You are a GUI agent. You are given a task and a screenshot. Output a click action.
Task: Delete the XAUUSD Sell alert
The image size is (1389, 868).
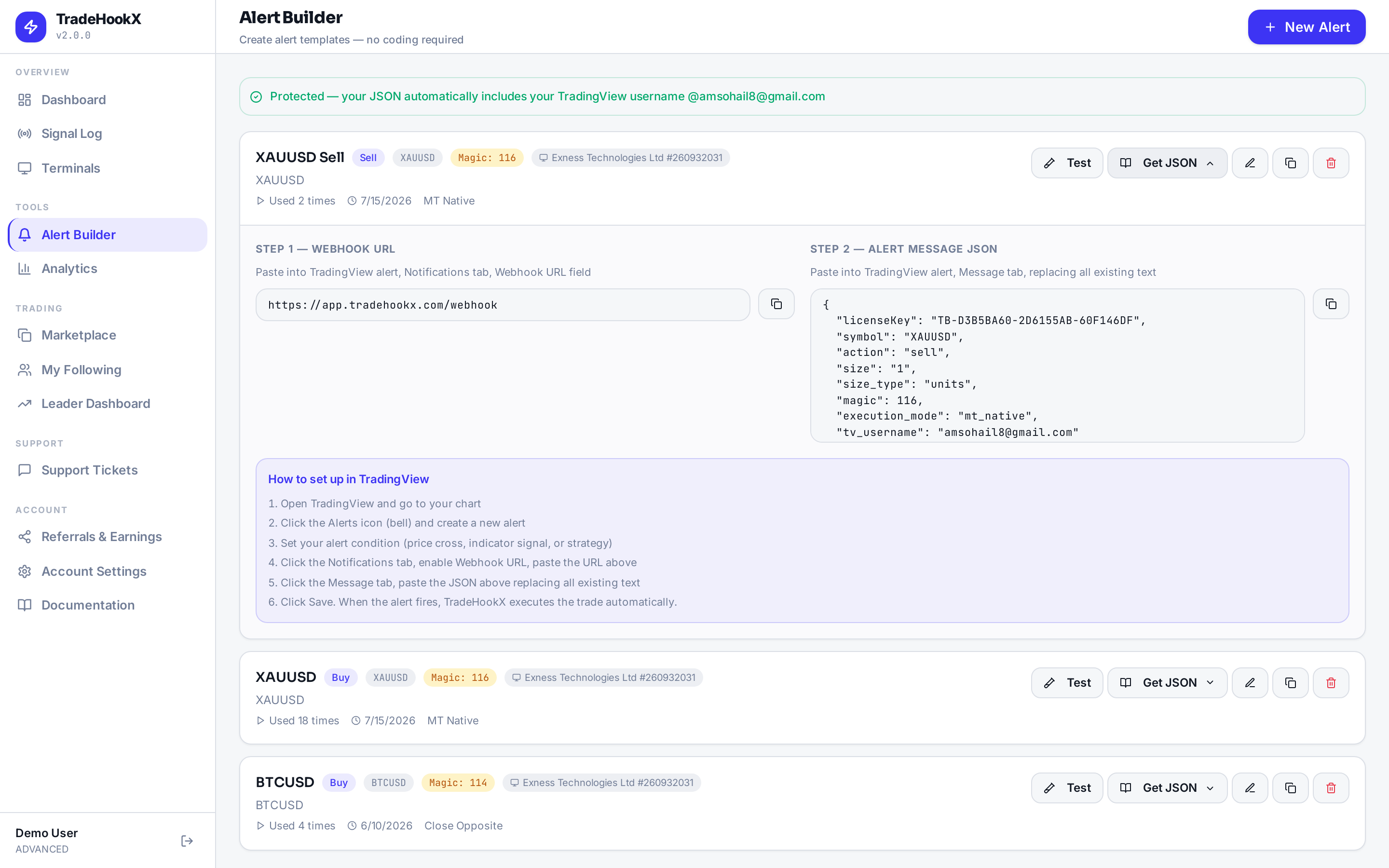tap(1331, 163)
